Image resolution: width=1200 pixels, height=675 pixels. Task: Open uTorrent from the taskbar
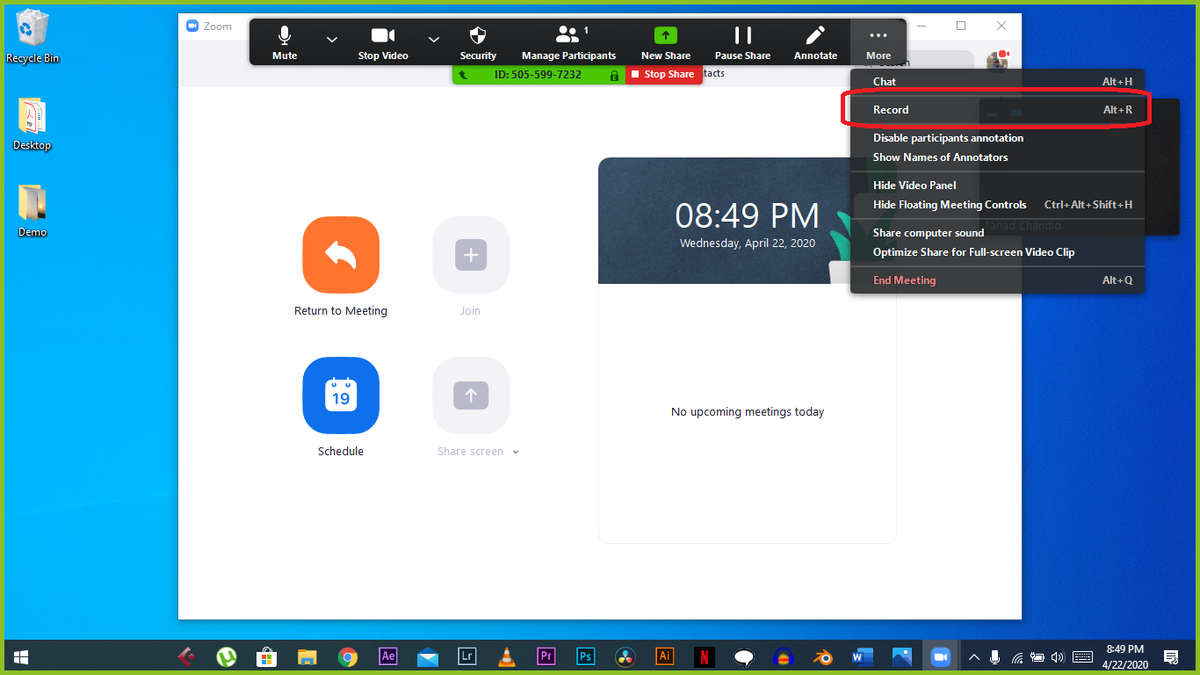click(228, 657)
